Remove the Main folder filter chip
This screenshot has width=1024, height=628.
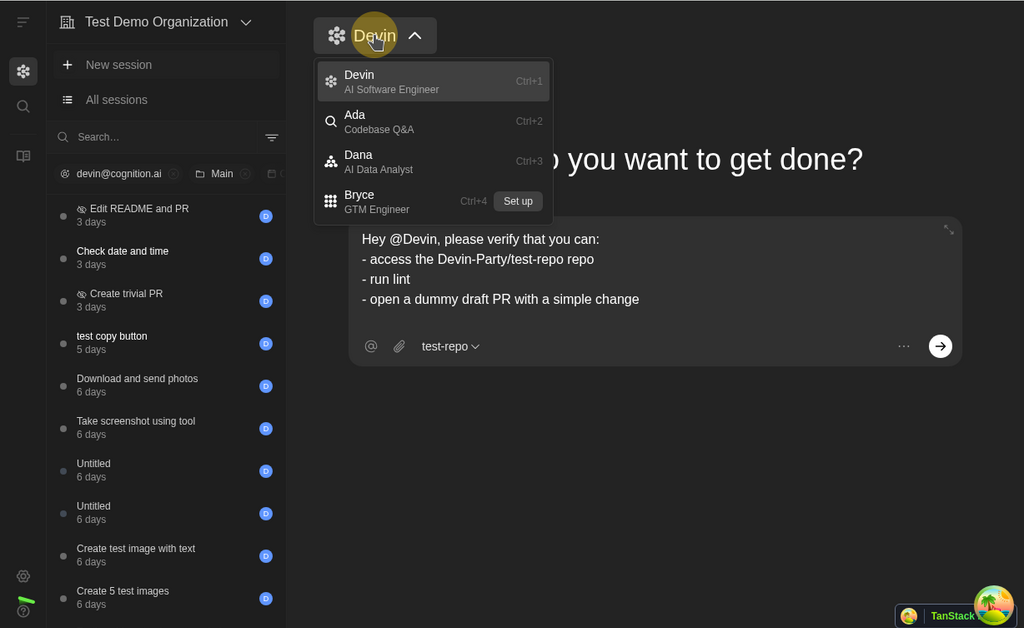point(245,174)
